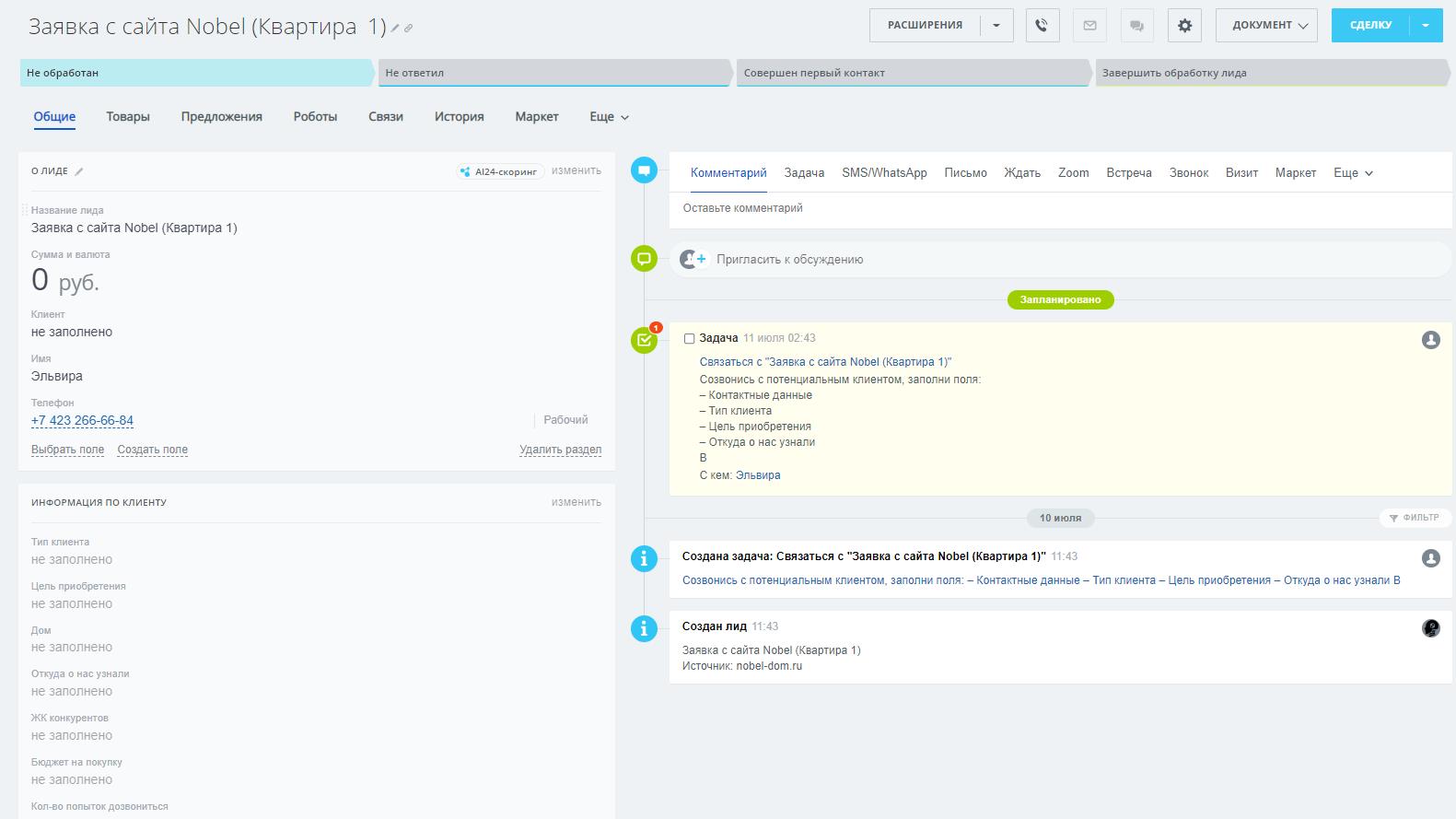The width and height of the screenshot is (1456, 819).
Task: Click the AI24-скоринг button
Action: point(500,171)
